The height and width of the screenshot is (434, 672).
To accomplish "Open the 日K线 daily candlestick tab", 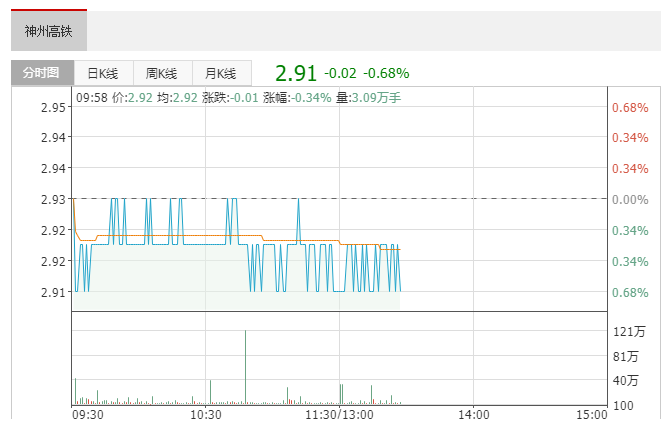I will coord(103,73).
